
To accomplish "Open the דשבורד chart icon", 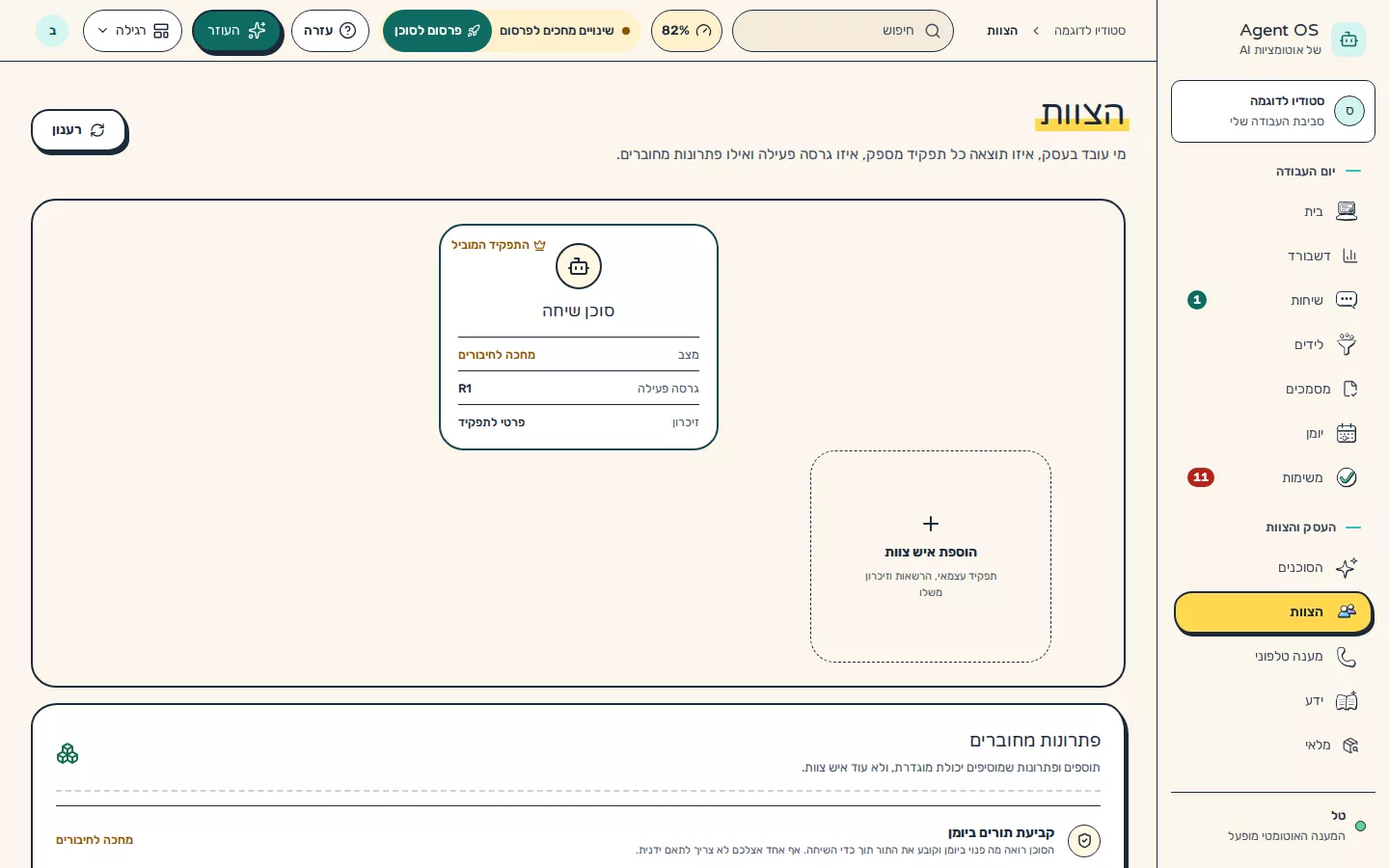I will click(x=1349, y=256).
